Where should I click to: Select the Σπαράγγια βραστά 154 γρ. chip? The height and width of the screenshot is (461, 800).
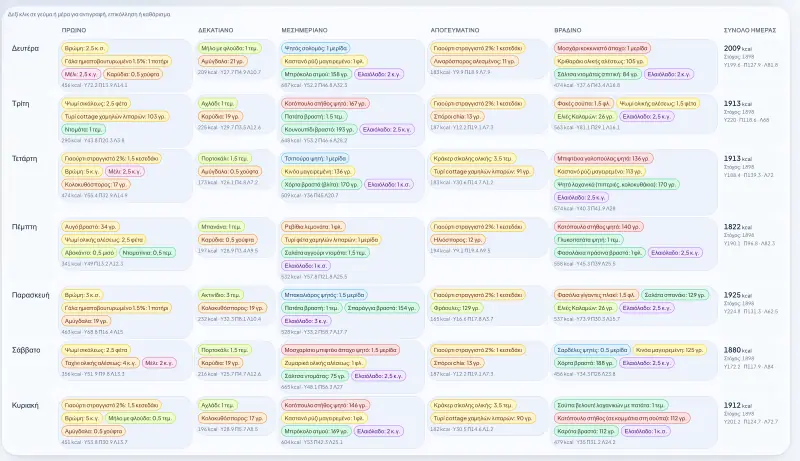pos(382,308)
